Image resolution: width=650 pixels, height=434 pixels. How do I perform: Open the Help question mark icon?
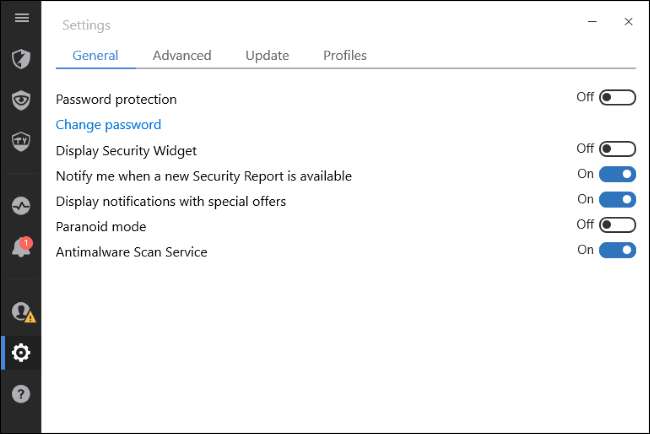point(21,394)
